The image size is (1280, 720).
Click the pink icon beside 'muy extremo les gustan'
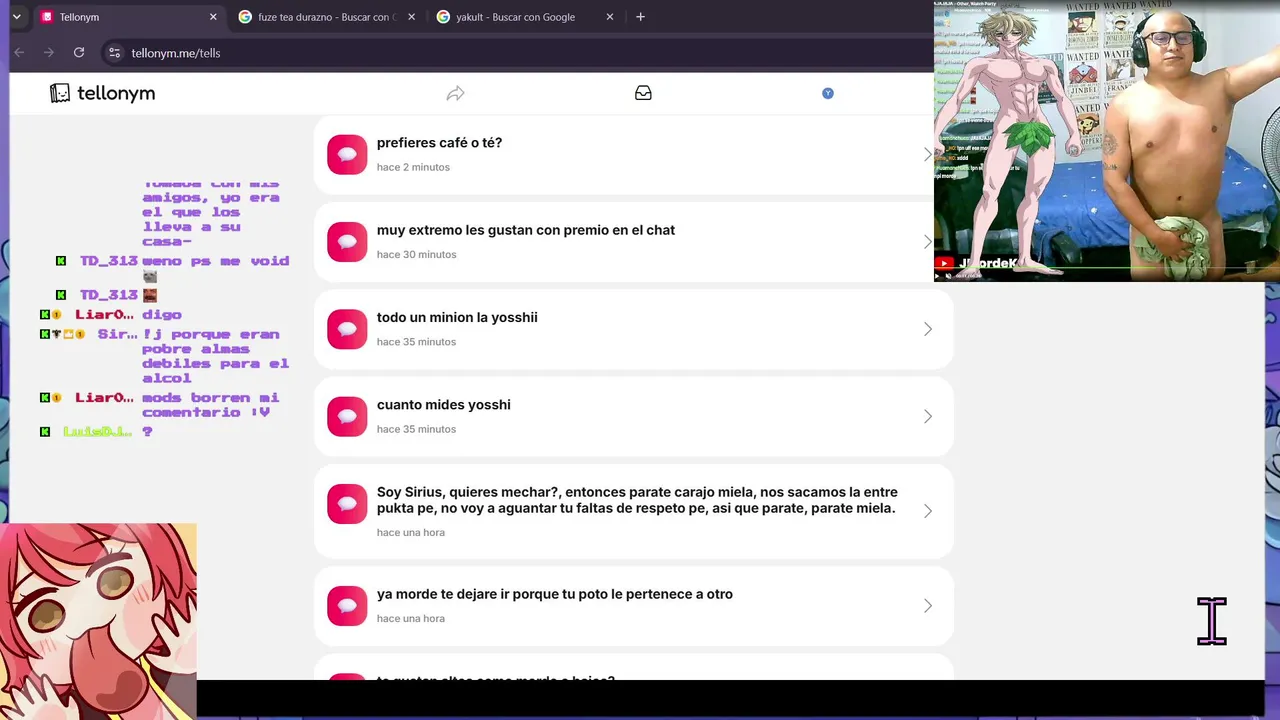(347, 242)
